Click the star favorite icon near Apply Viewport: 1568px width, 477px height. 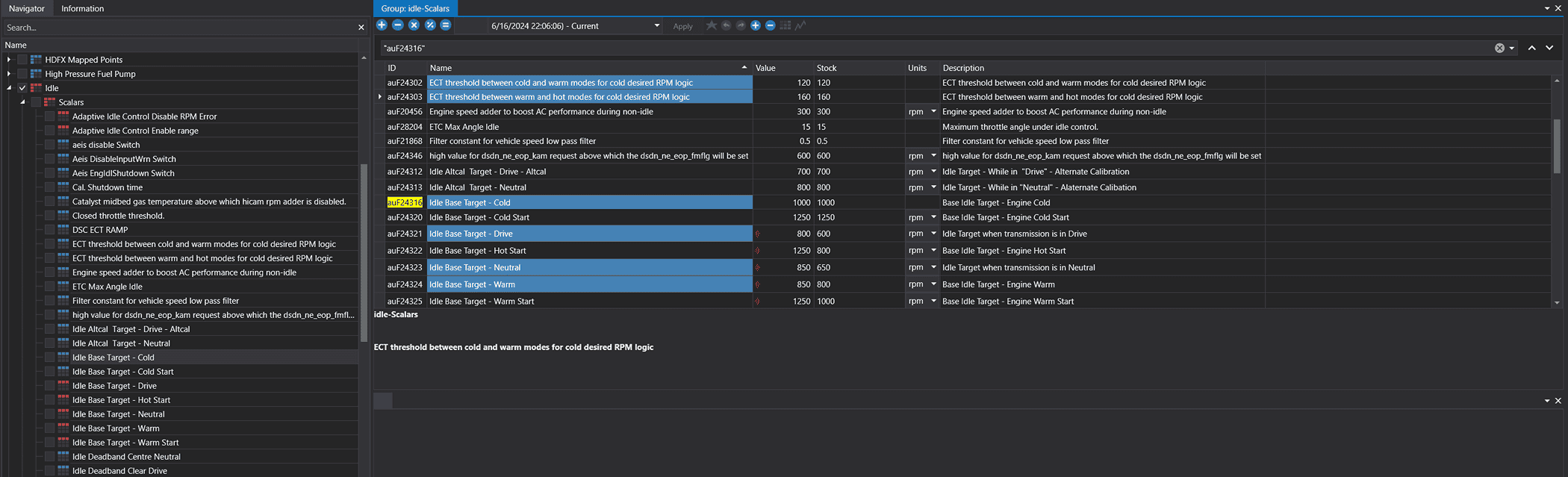[x=712, y=25]
